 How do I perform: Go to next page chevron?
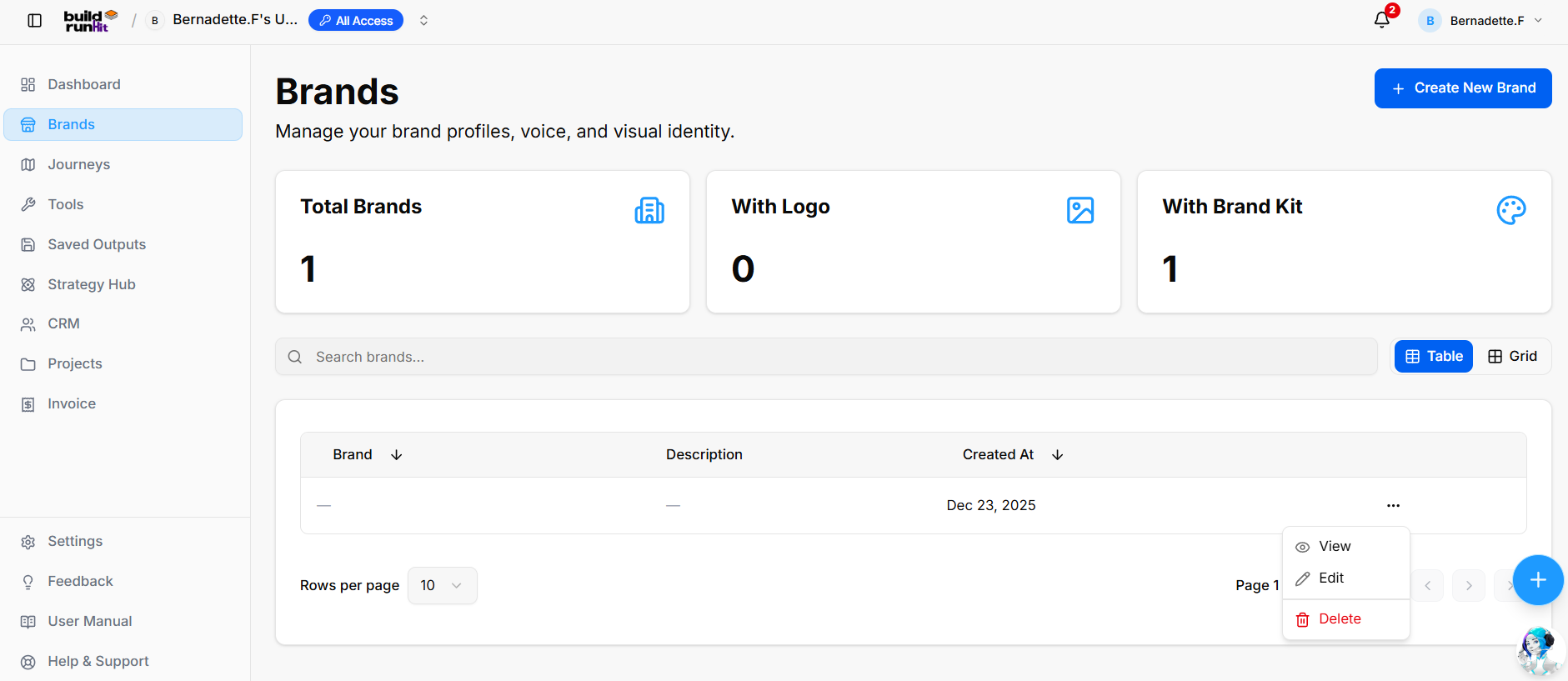click(1469, 586)
